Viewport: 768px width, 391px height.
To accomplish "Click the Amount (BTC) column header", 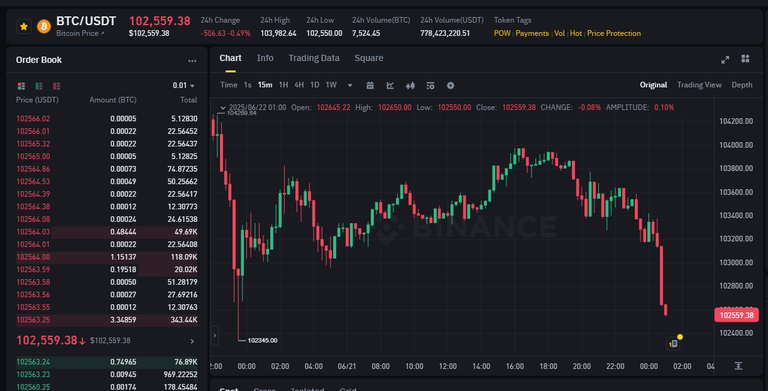I will [x=113, y=100].
